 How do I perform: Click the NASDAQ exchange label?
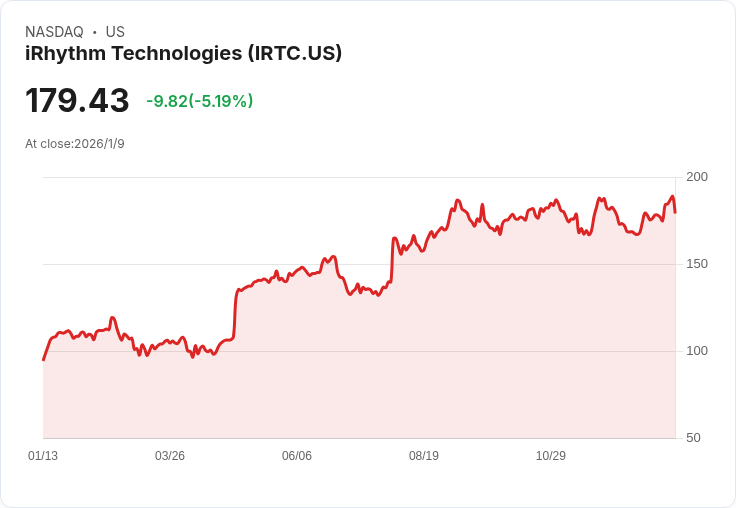pos(54,32)
